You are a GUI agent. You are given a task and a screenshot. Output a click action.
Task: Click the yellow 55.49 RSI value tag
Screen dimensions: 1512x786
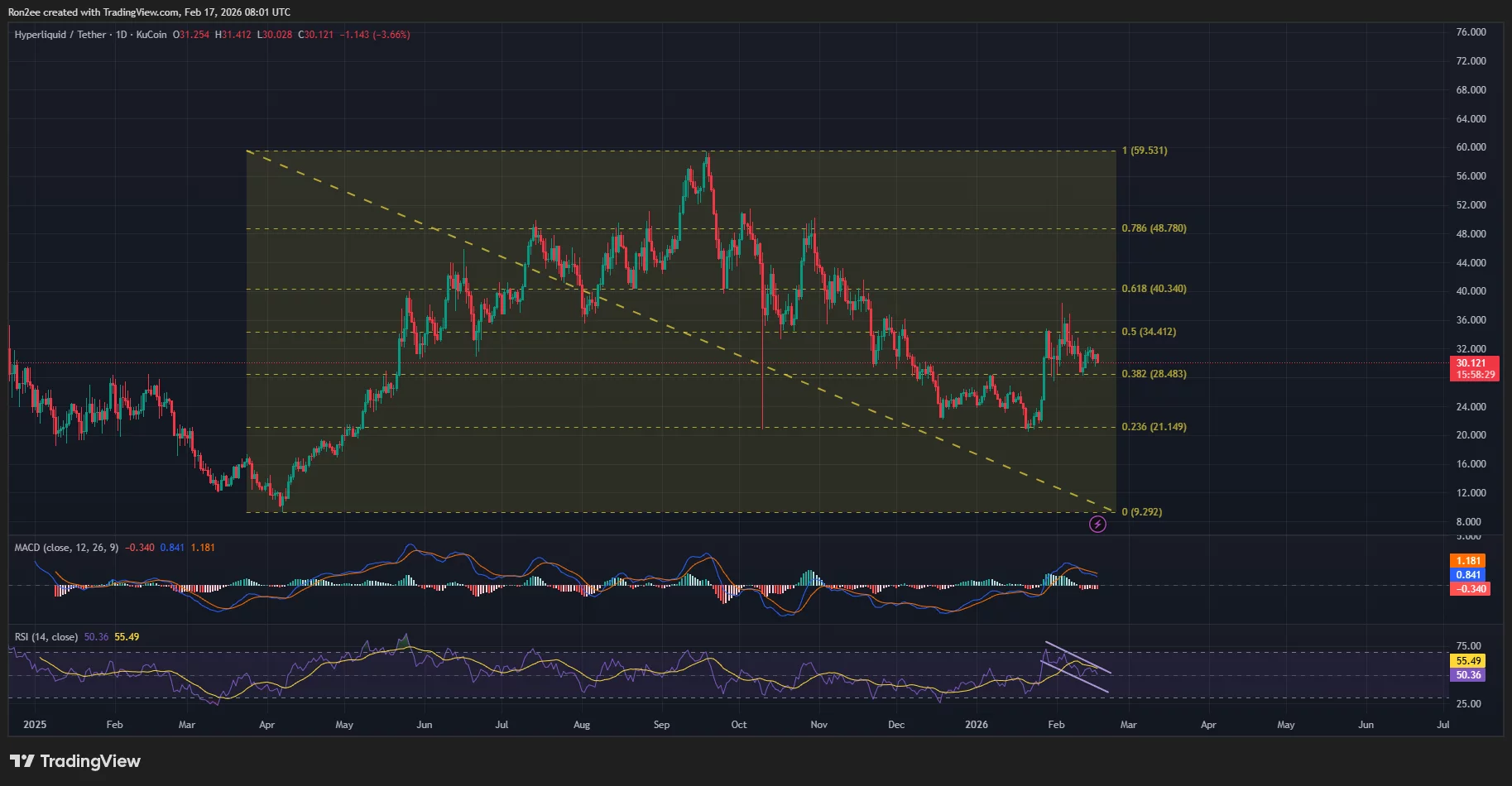[1467, 660]
